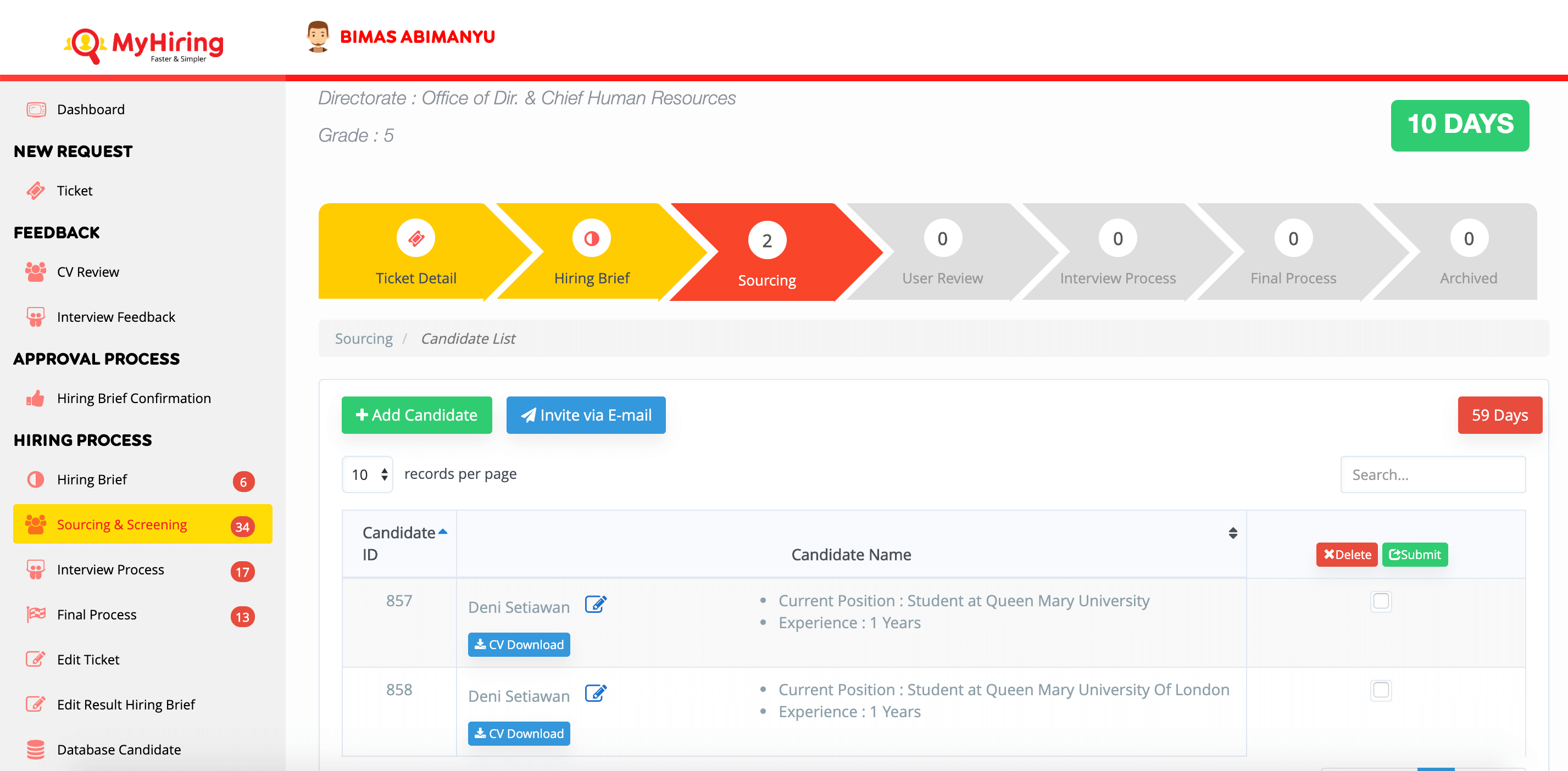Click the Dashboard sidebar icon

pos(36,109)
